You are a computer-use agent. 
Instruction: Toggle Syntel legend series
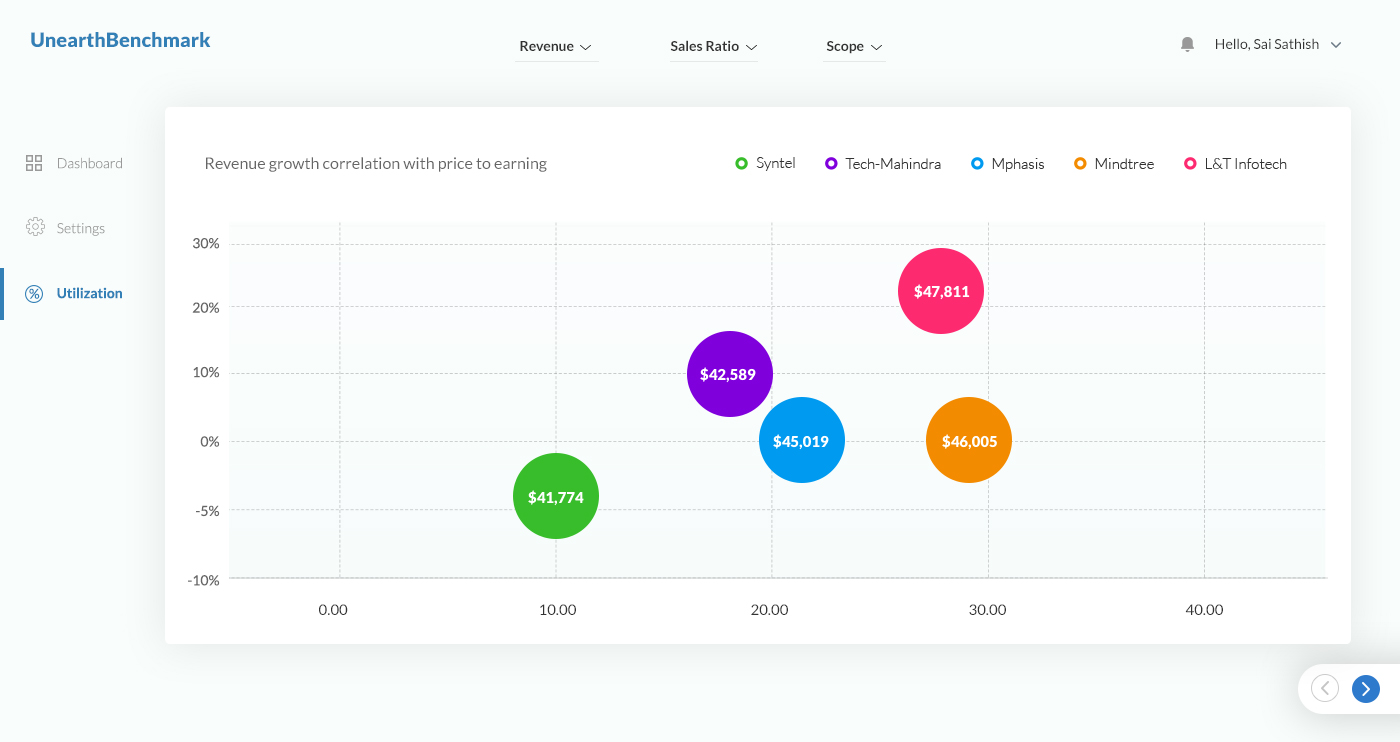pyautogui.click(x=766, y=163)
